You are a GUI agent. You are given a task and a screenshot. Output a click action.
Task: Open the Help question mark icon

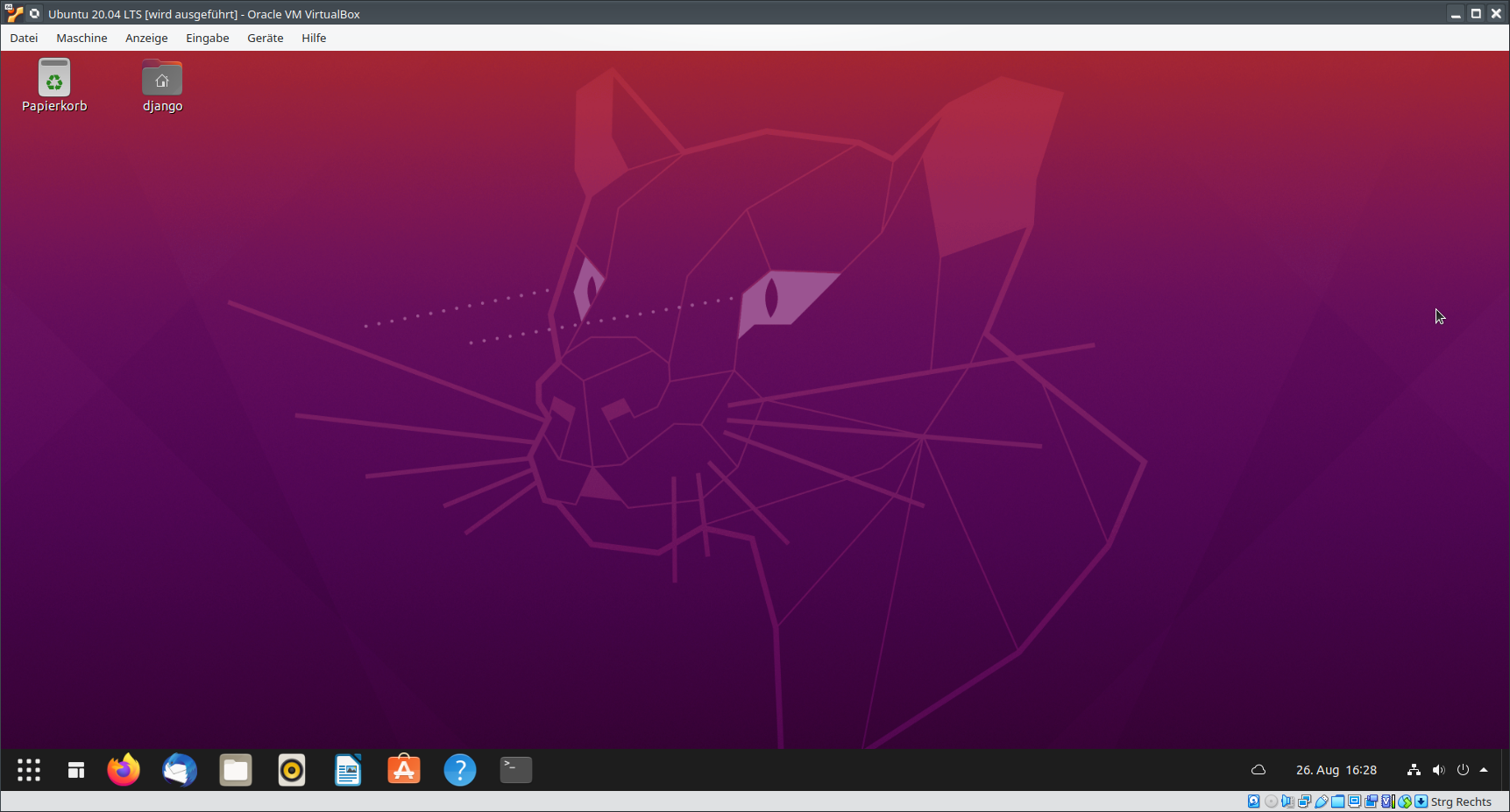pyautogui.click(x=460, y=770)
